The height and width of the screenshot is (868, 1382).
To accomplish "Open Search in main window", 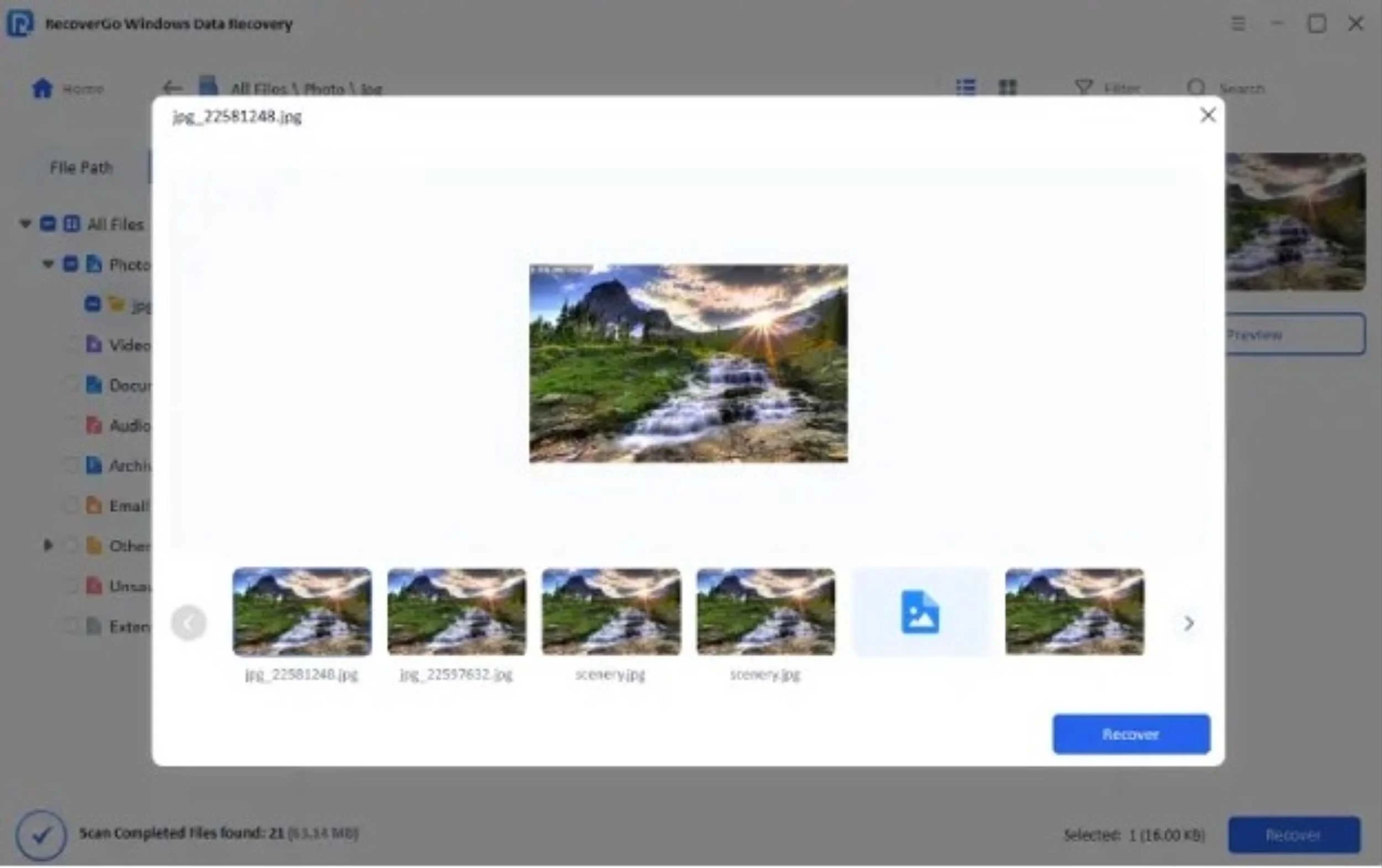I will (1226, 88).
